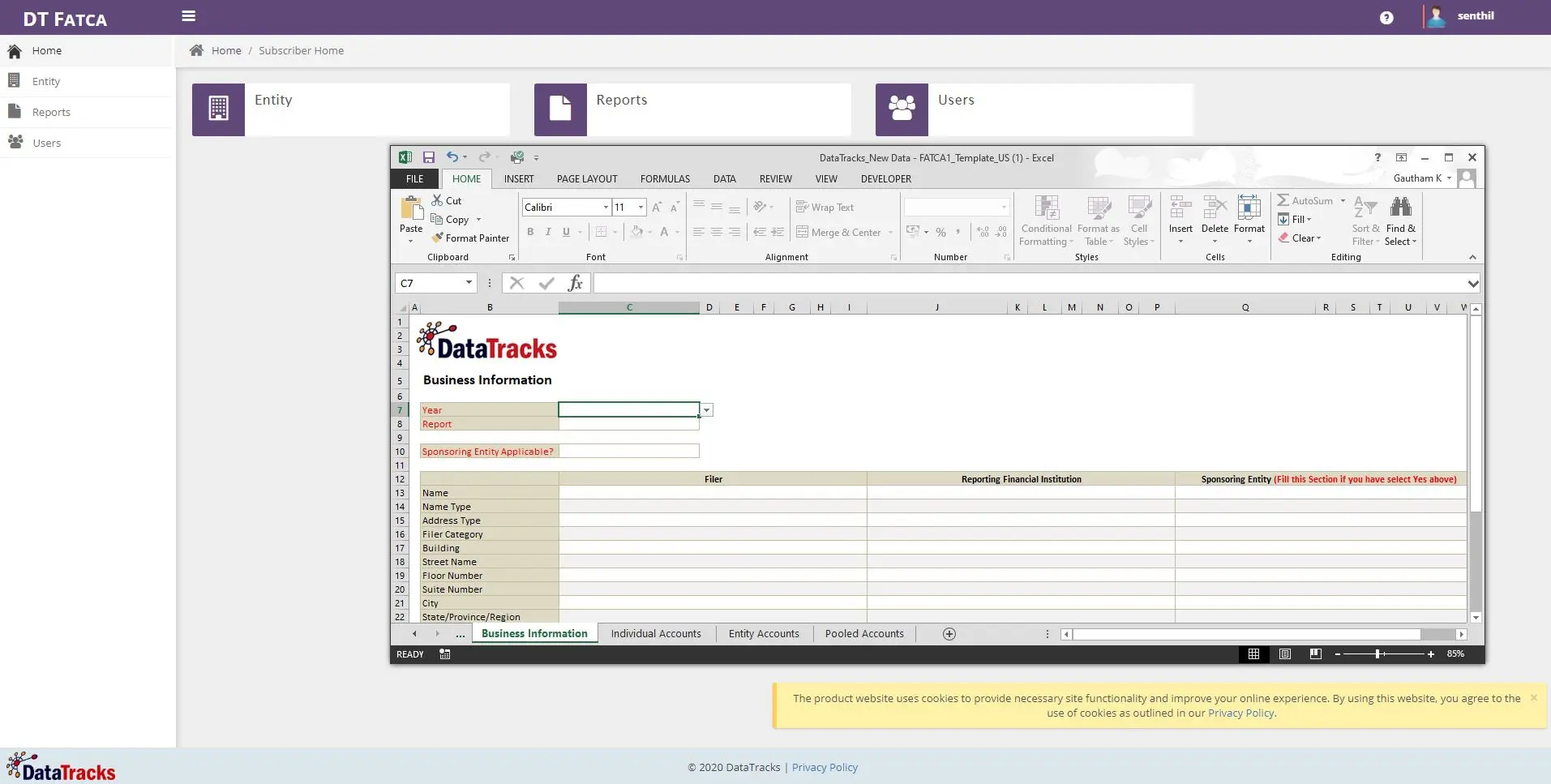
Task: Click the Users tile group icon
Action: click(902, 109)
